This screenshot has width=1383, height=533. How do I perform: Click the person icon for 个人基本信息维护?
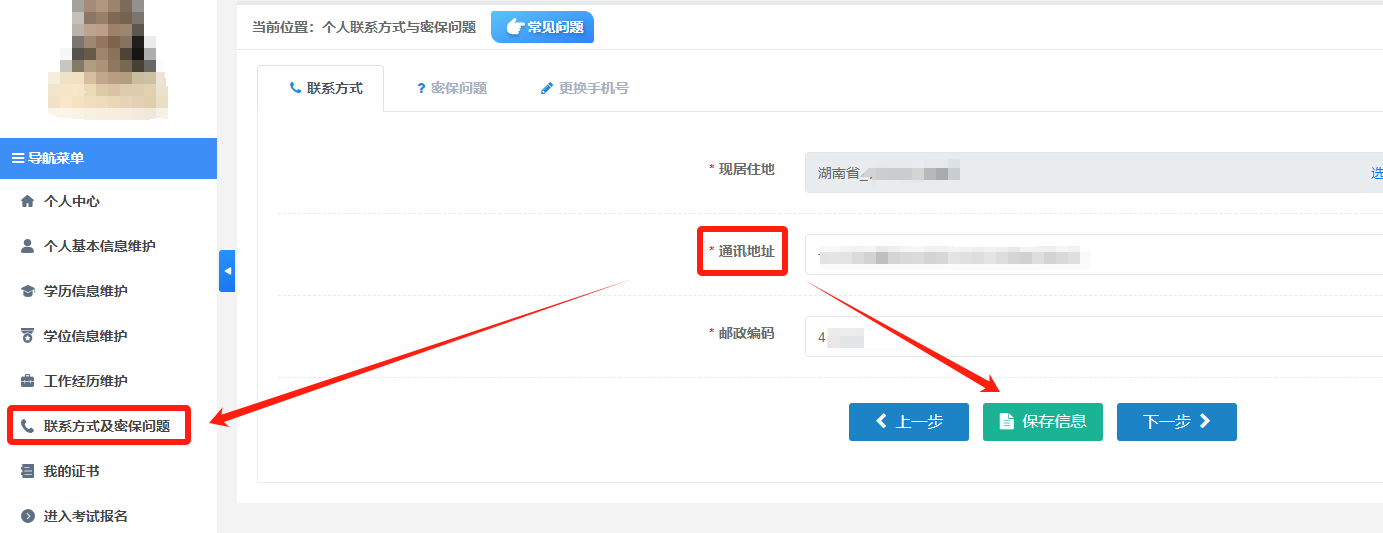coord(27,246)
